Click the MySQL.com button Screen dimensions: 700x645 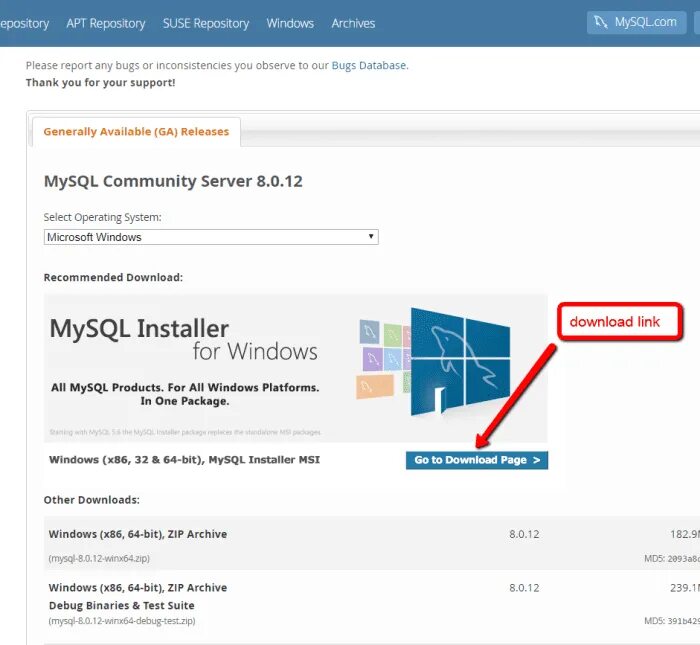636,22
